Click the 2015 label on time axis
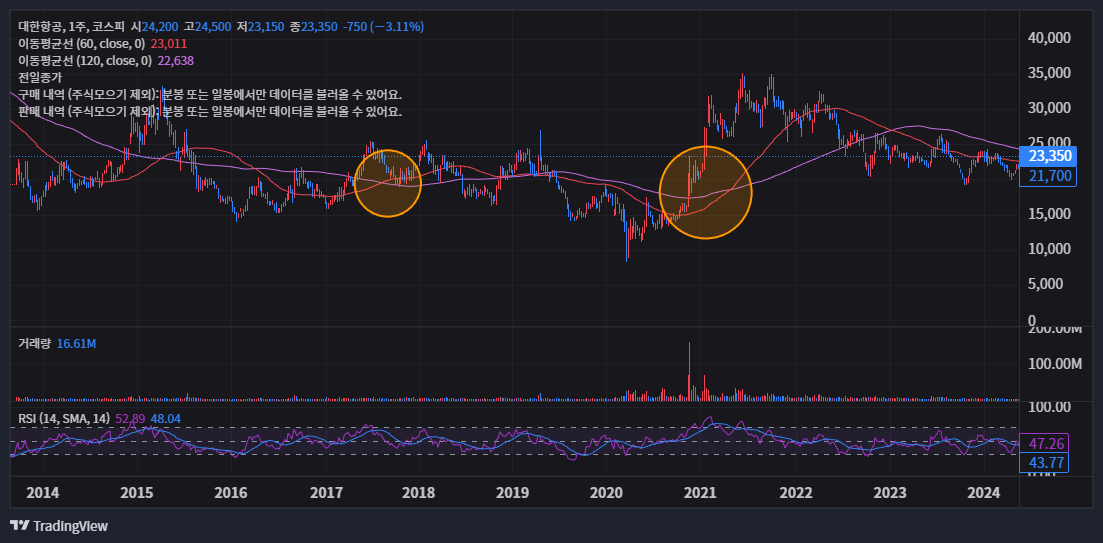 click(x=136, y=492)
